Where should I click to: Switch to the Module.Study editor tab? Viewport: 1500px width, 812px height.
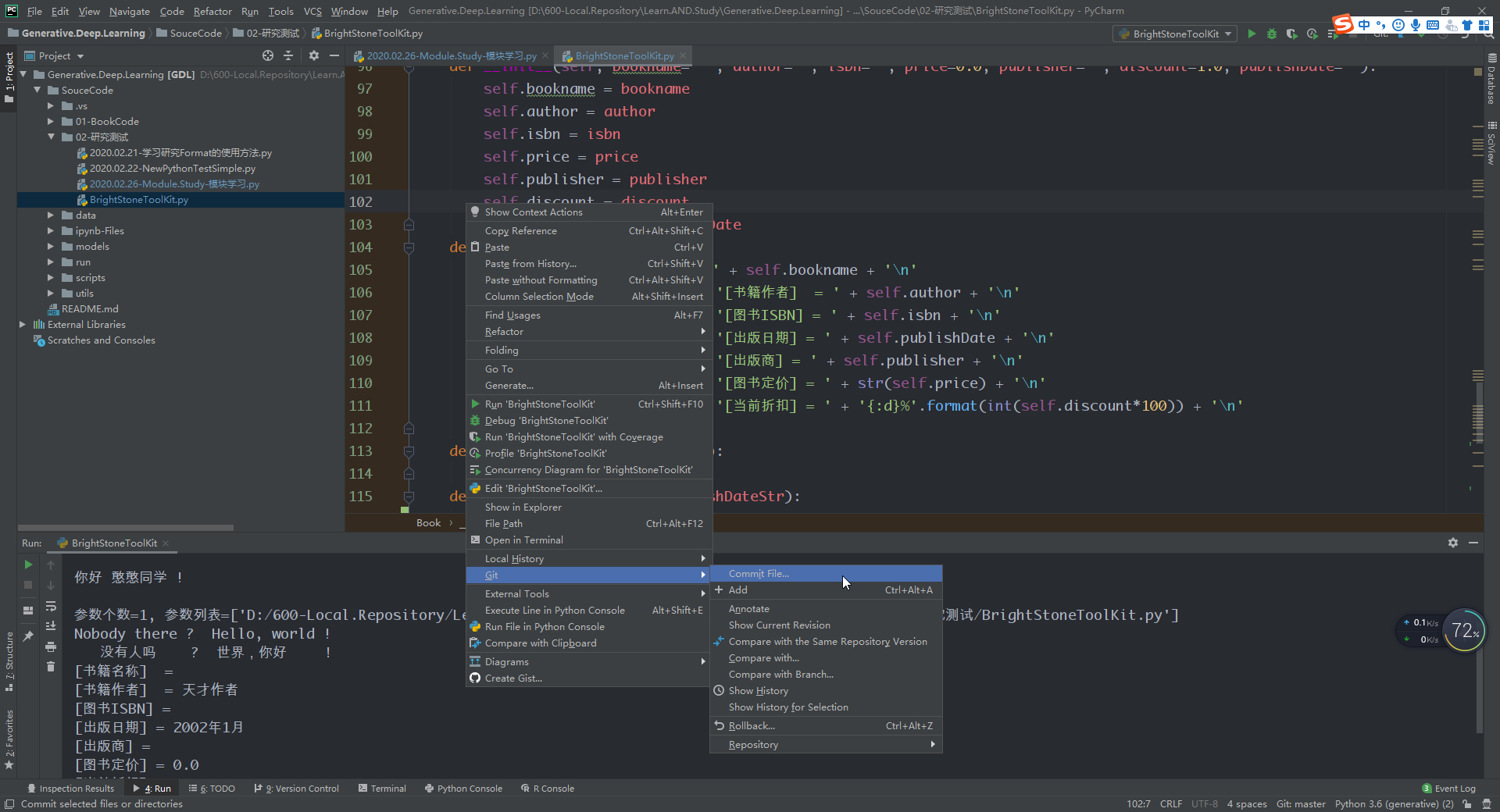451,55
